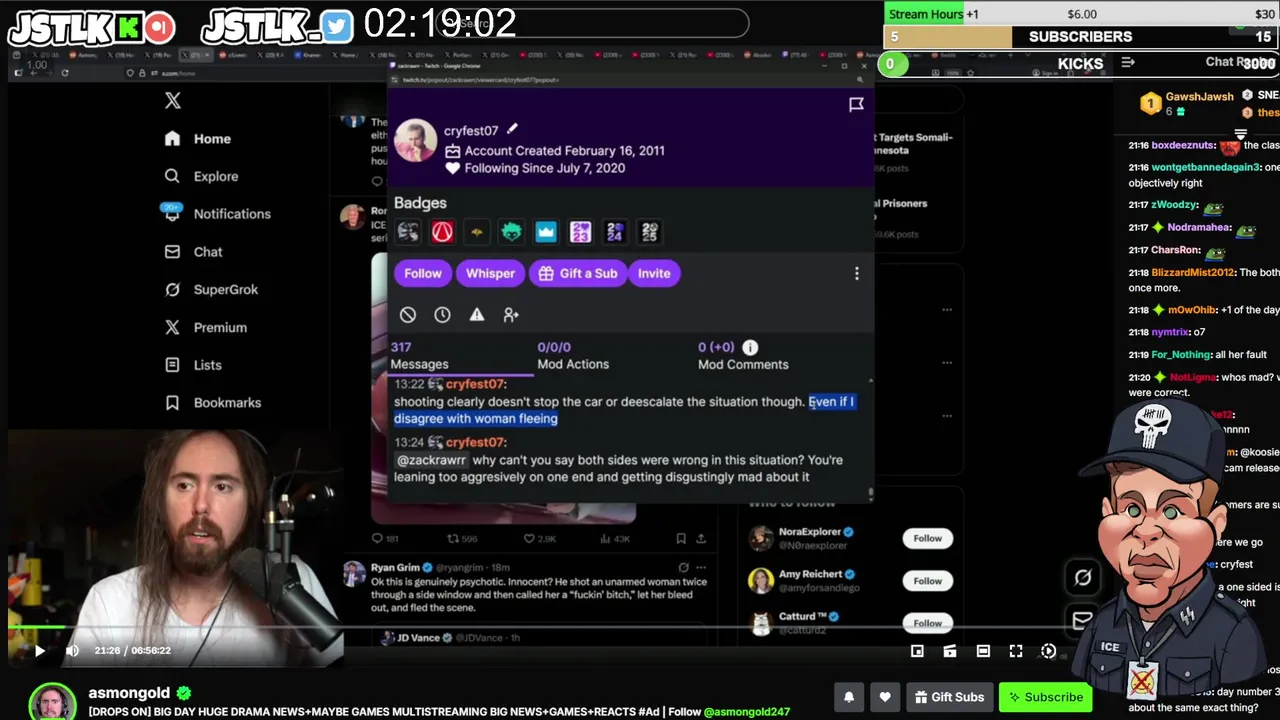Click the 2023 recap badge
Image resolution: width=1280 pixels, height=720 pixels.
click(580, 232)
